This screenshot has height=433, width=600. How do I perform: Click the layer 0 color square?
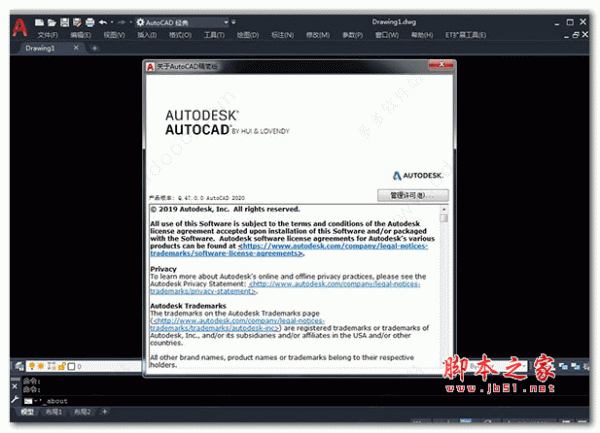(71, 366)
